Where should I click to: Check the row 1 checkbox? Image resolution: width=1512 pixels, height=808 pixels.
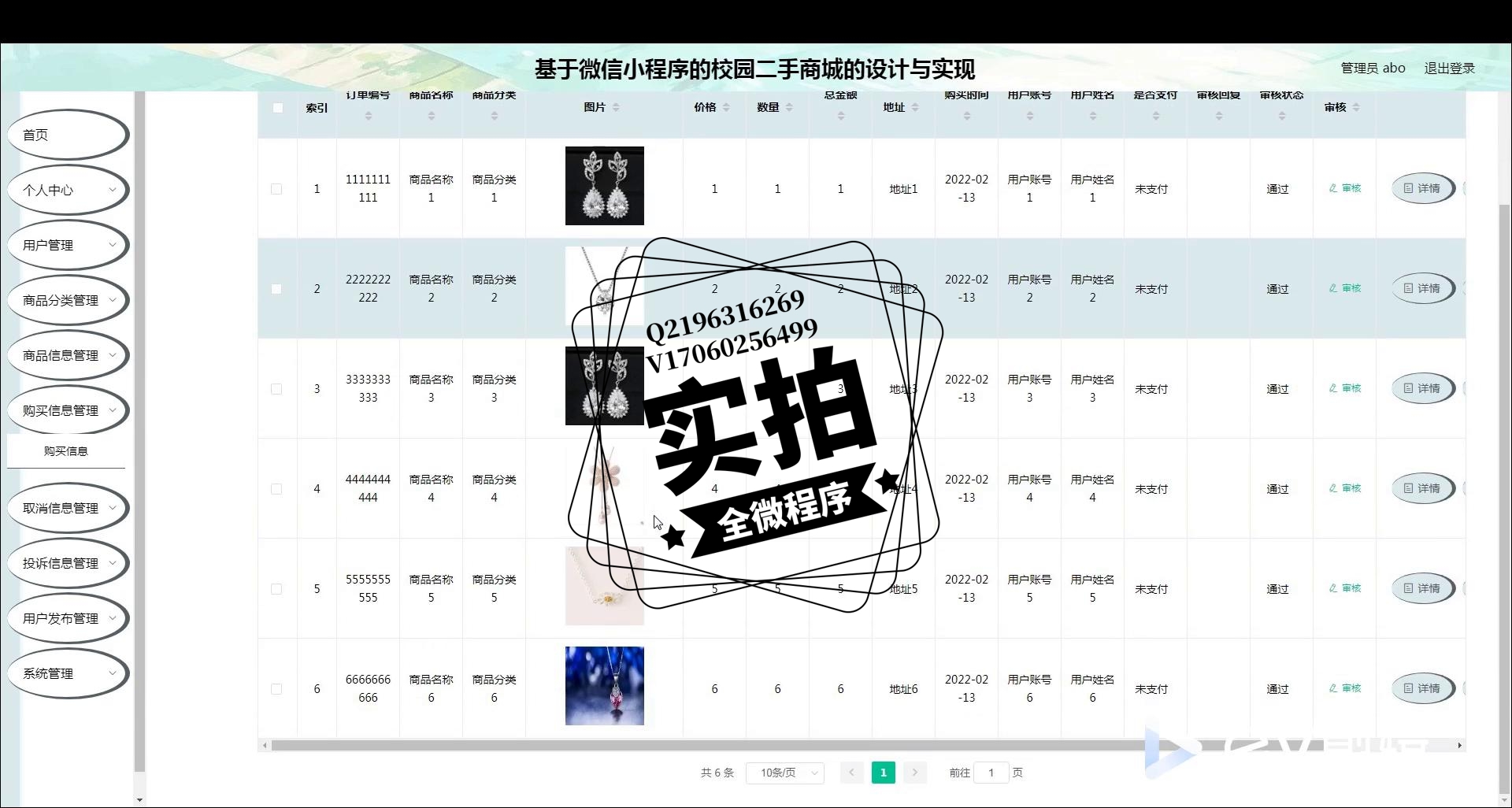pyautogui.click(x=276, y=189)
